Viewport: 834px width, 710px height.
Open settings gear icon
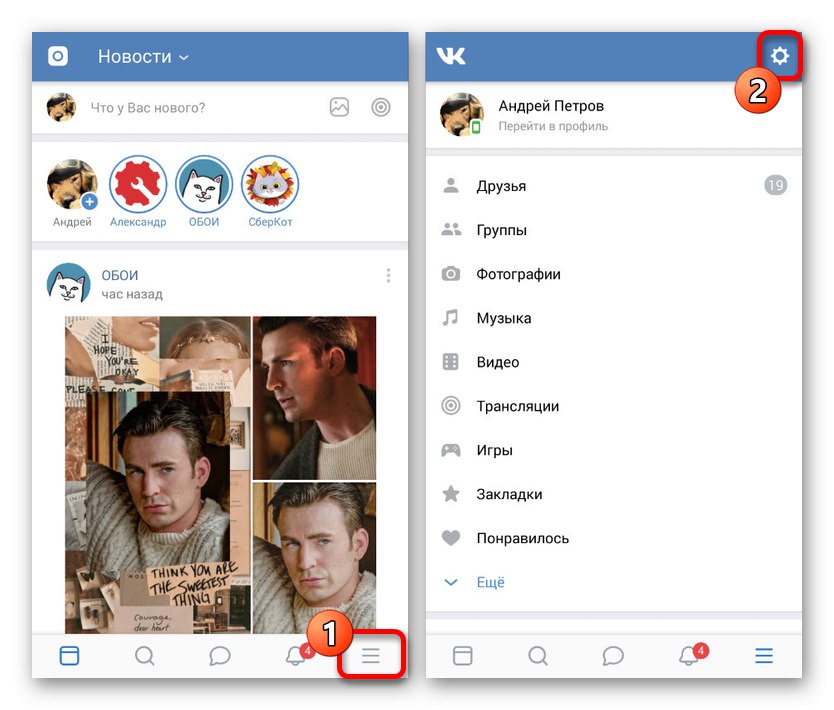pos(780,55)
